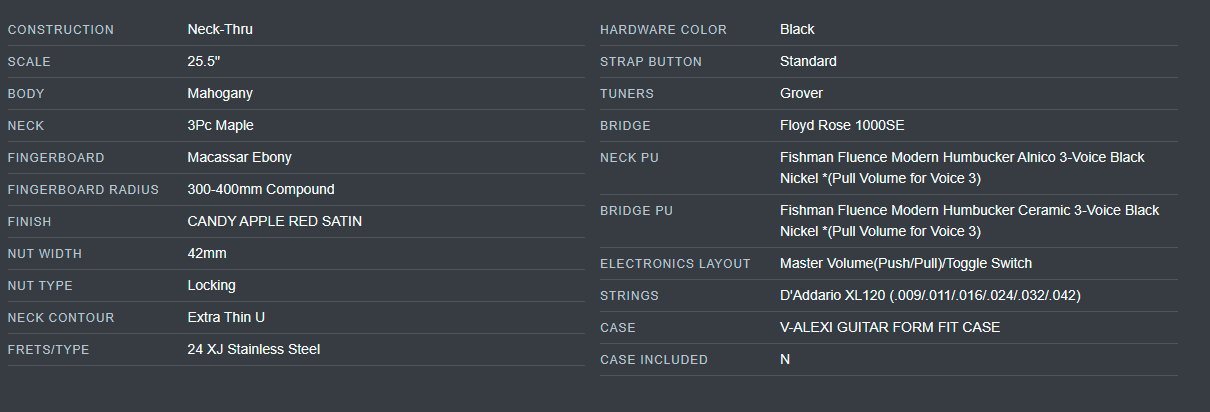Click the Black hardware color value

[x=797, y=29]
